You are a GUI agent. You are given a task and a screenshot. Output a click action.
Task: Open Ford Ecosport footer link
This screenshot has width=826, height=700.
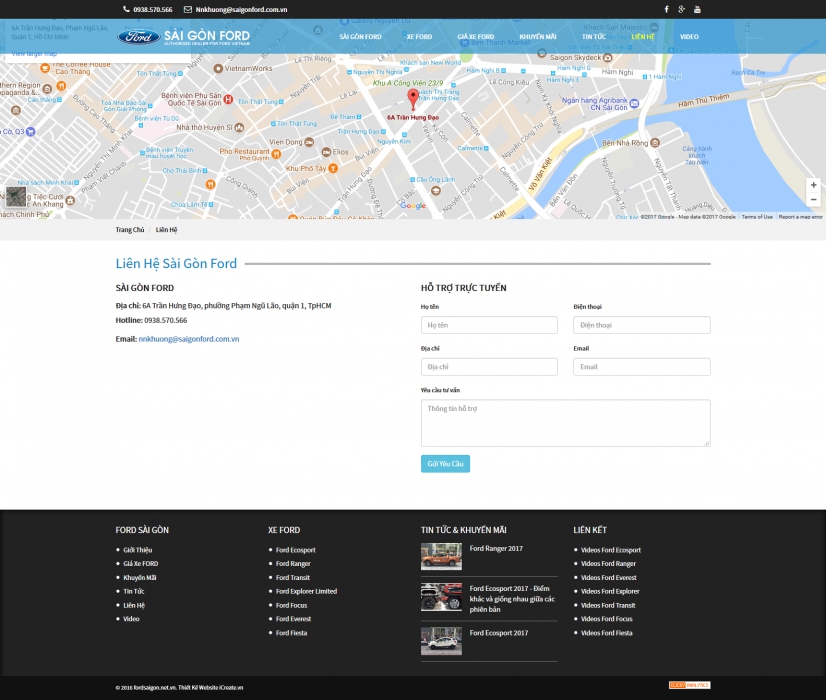coord(296,550)
